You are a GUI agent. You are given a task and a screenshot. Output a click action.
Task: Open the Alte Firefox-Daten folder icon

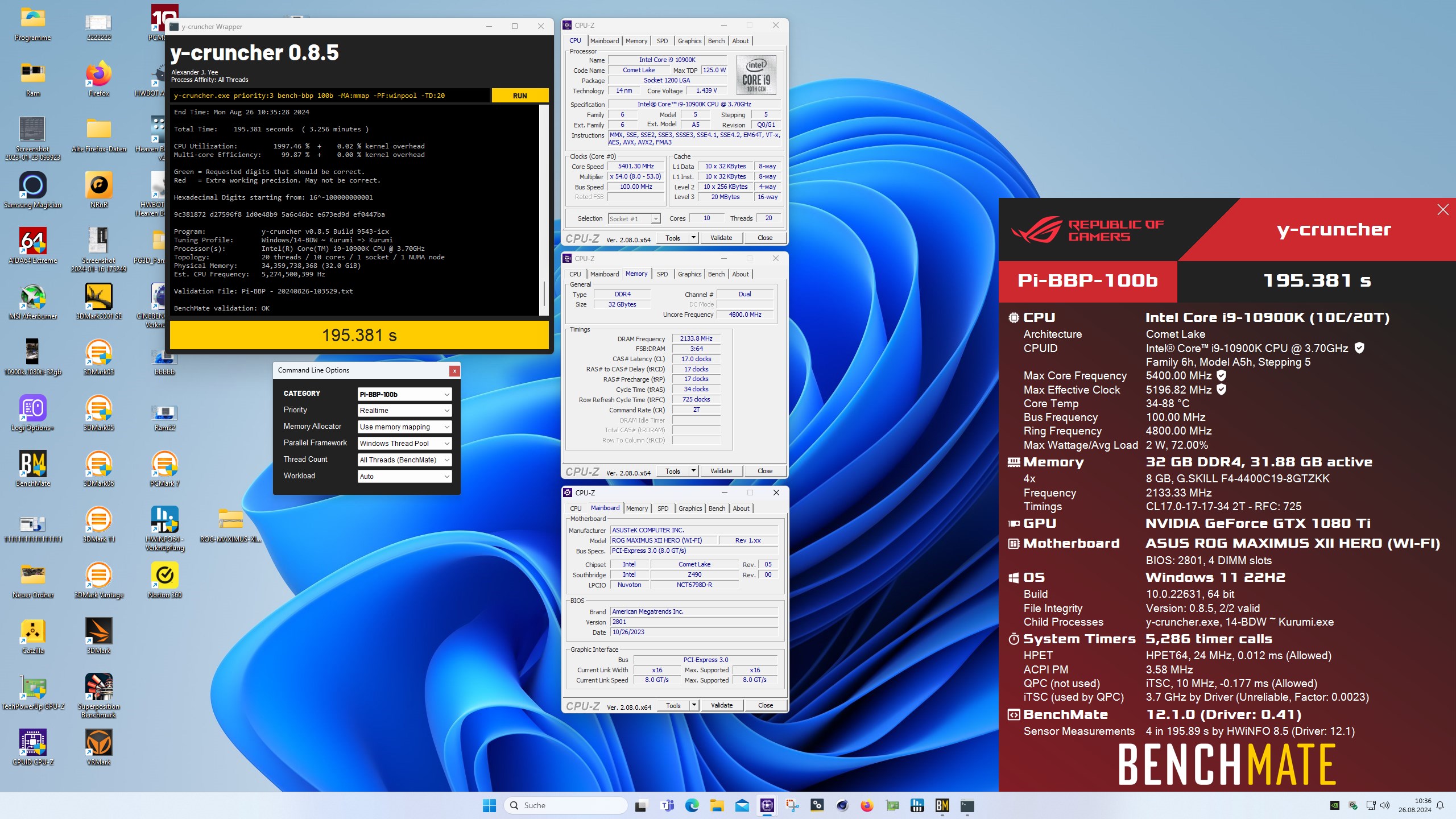(x=99, y=134)
